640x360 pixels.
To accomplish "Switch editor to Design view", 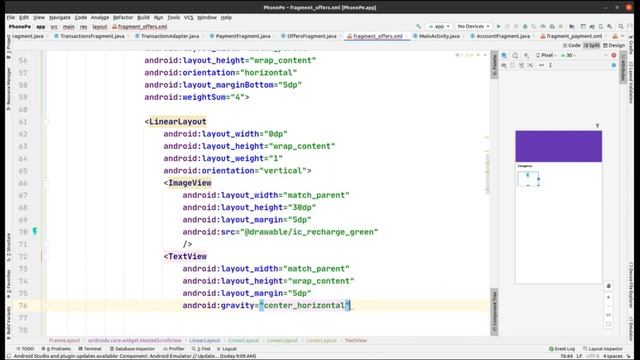I will click(x=614, y=45).
